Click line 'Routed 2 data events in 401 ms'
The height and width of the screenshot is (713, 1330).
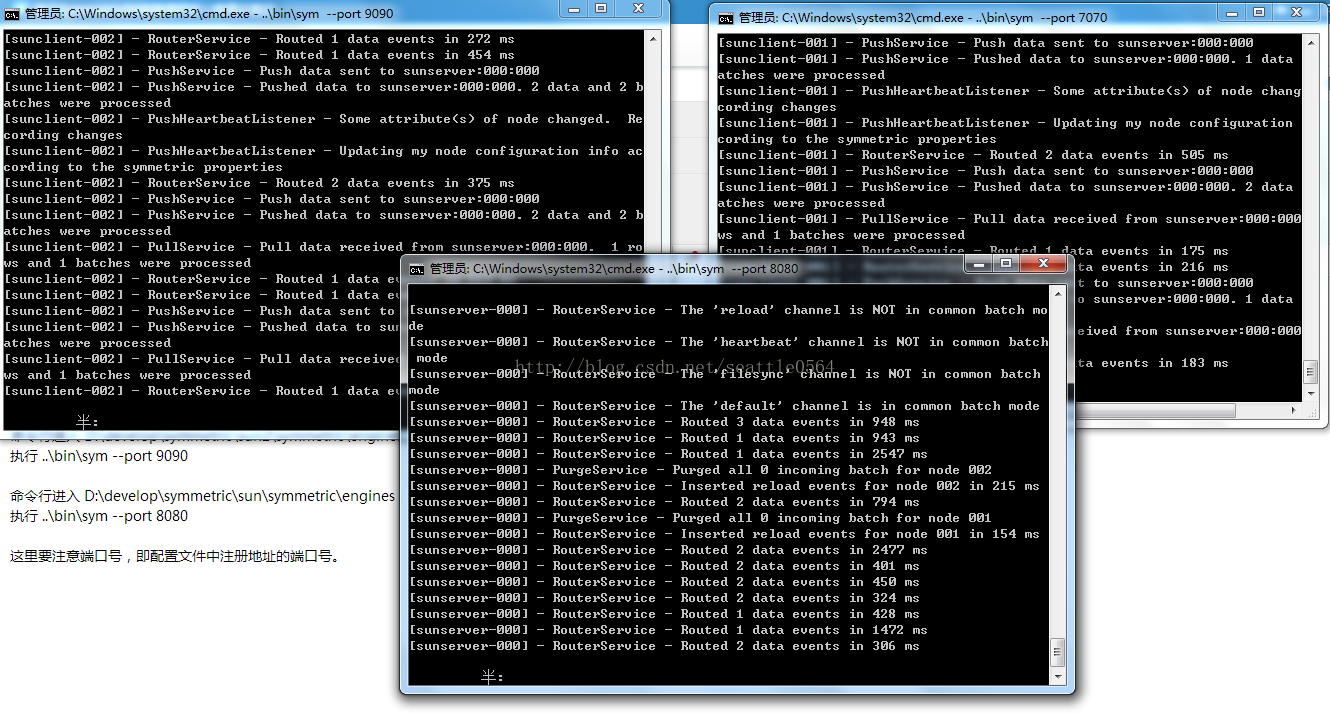point(664,566)
